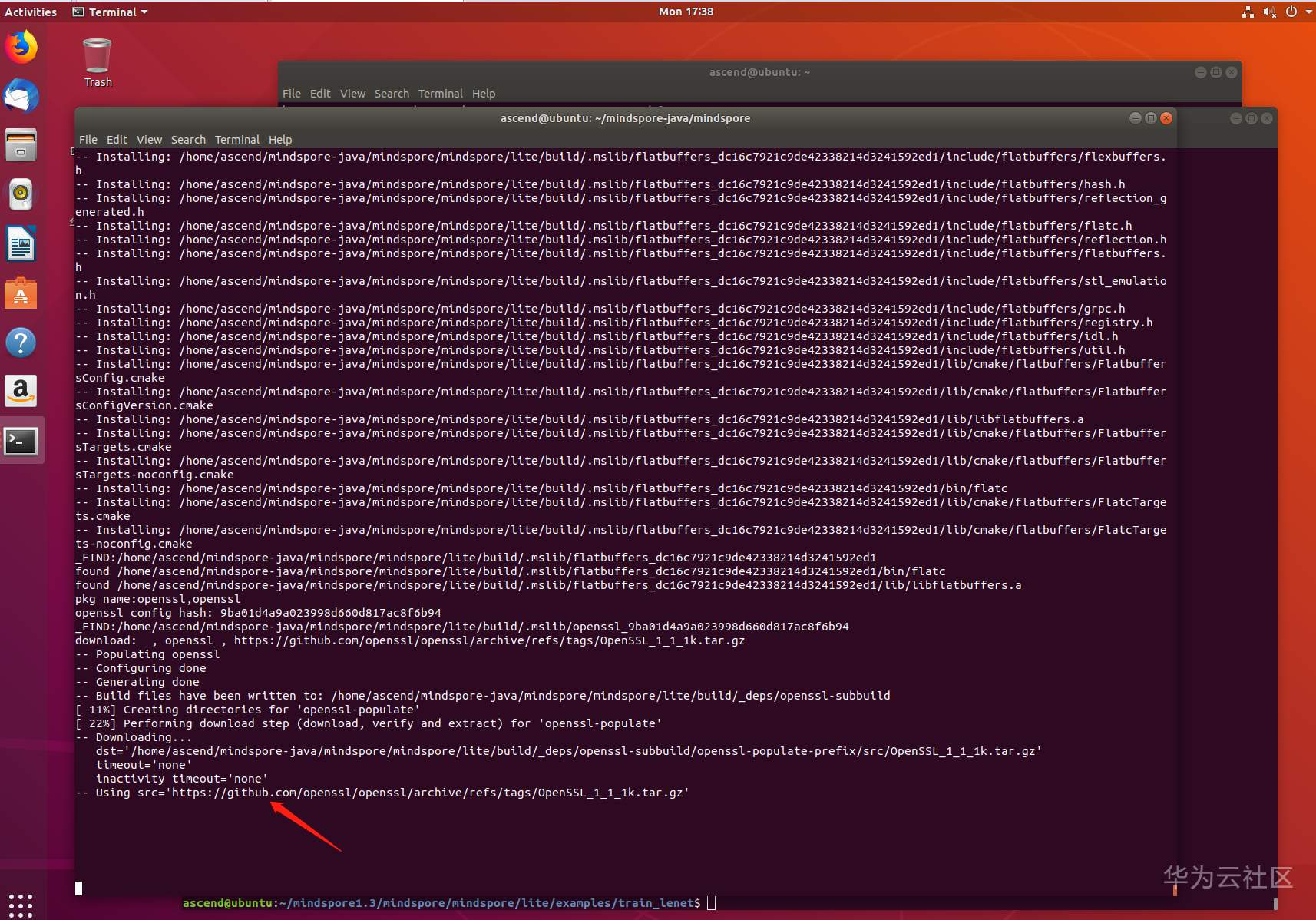This screenshot has height=920, width=1316.
Task: Show Applications grid button
Action: (21, 905)
